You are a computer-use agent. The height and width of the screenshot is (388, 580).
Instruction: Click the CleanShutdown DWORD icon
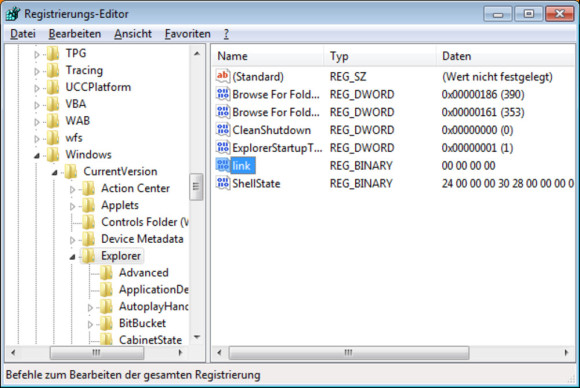223,130
